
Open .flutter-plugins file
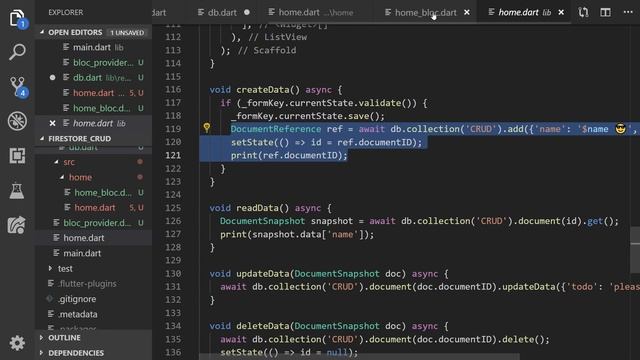[x=93, y=284]
